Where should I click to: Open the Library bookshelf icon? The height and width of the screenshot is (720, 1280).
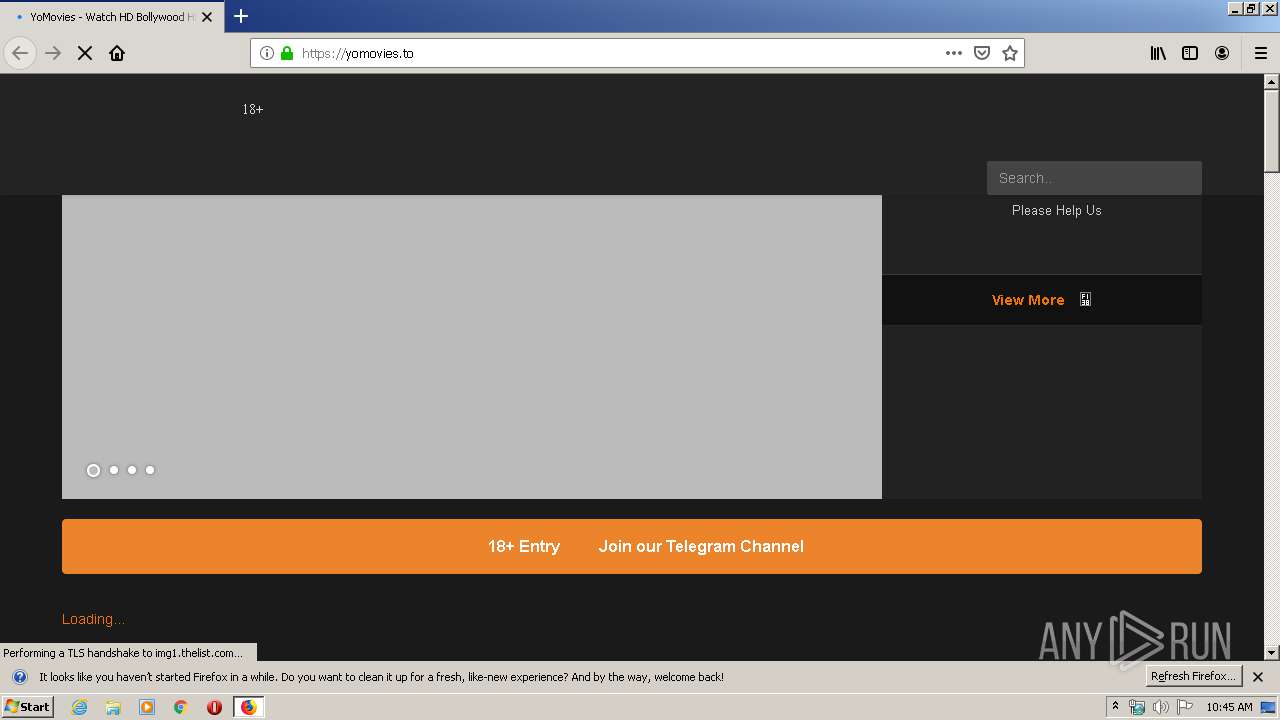click(1158, 53)
